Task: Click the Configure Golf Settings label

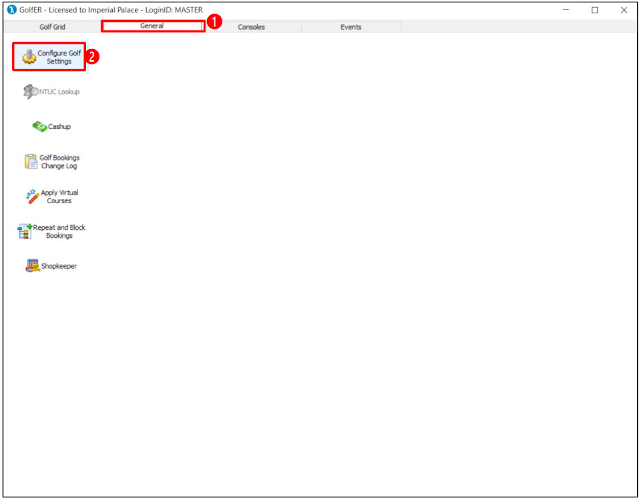Action: click(x=59, y=57)
